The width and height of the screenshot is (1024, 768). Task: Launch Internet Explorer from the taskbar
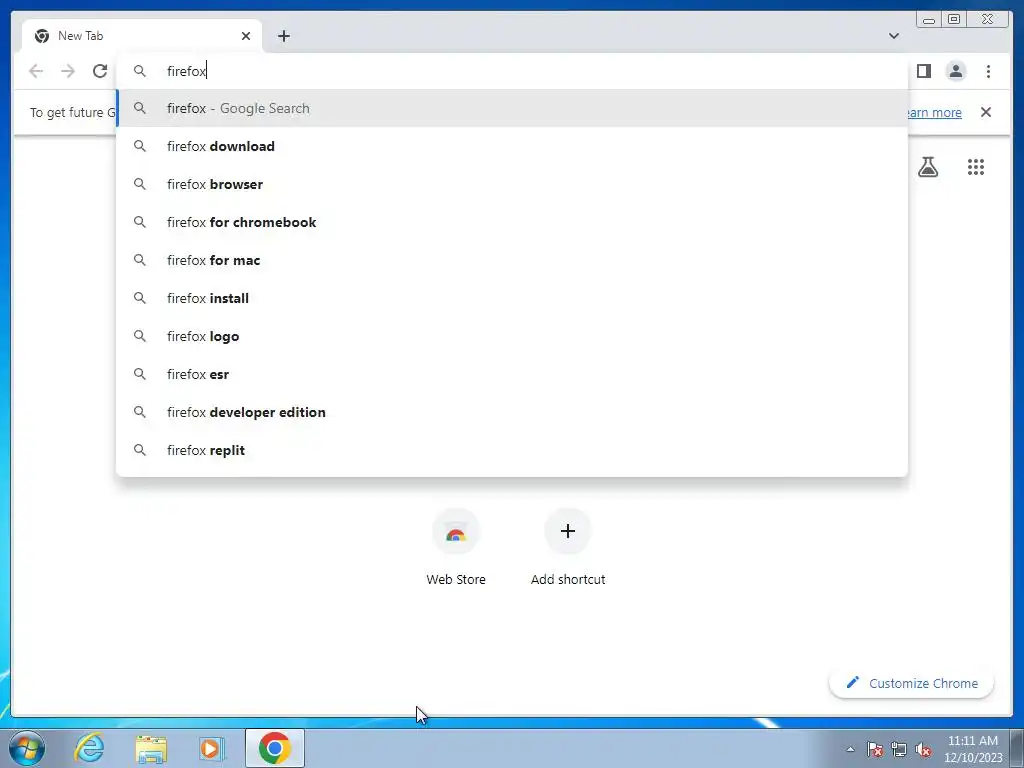pos(89,748)
